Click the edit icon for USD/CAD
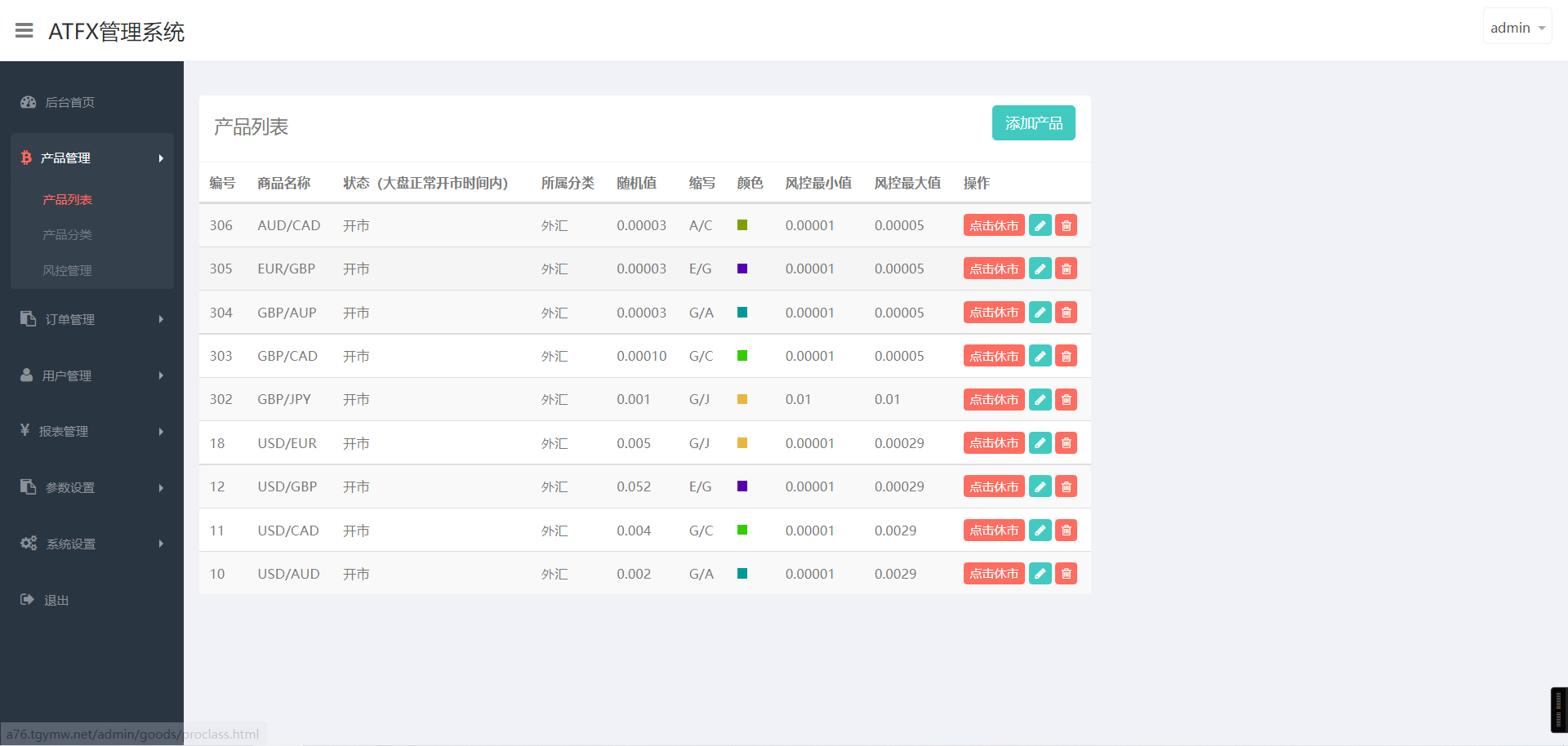The height and width of the screenshot is (746, 1568). click(1040, 531)
